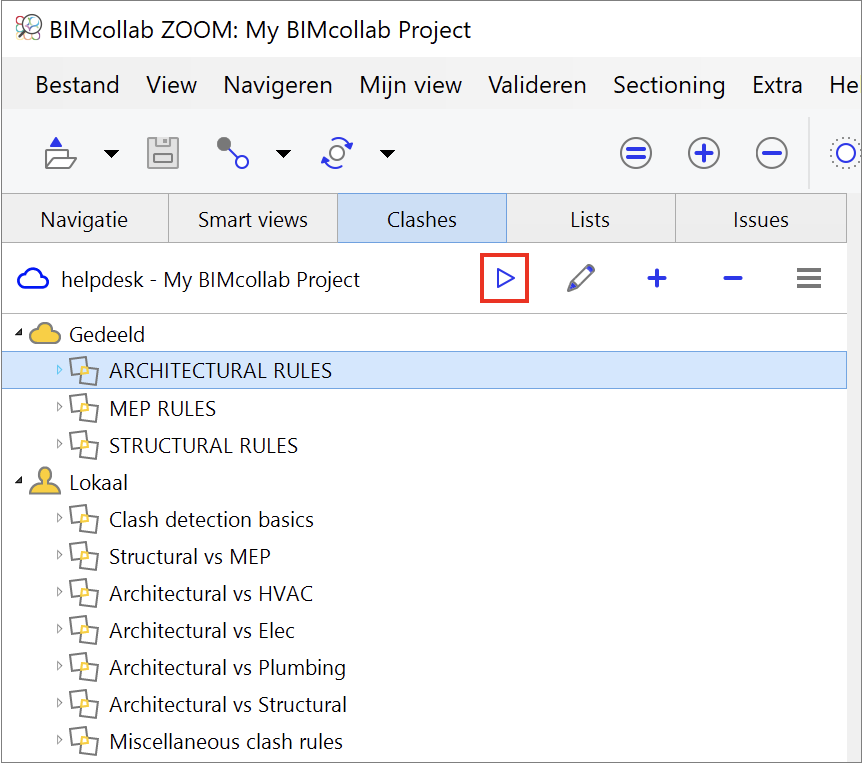This screenshot has width=862, height=764.
Task: Expand Clash detection basics node
Action: pyautogui.click(x=59, y=518)
